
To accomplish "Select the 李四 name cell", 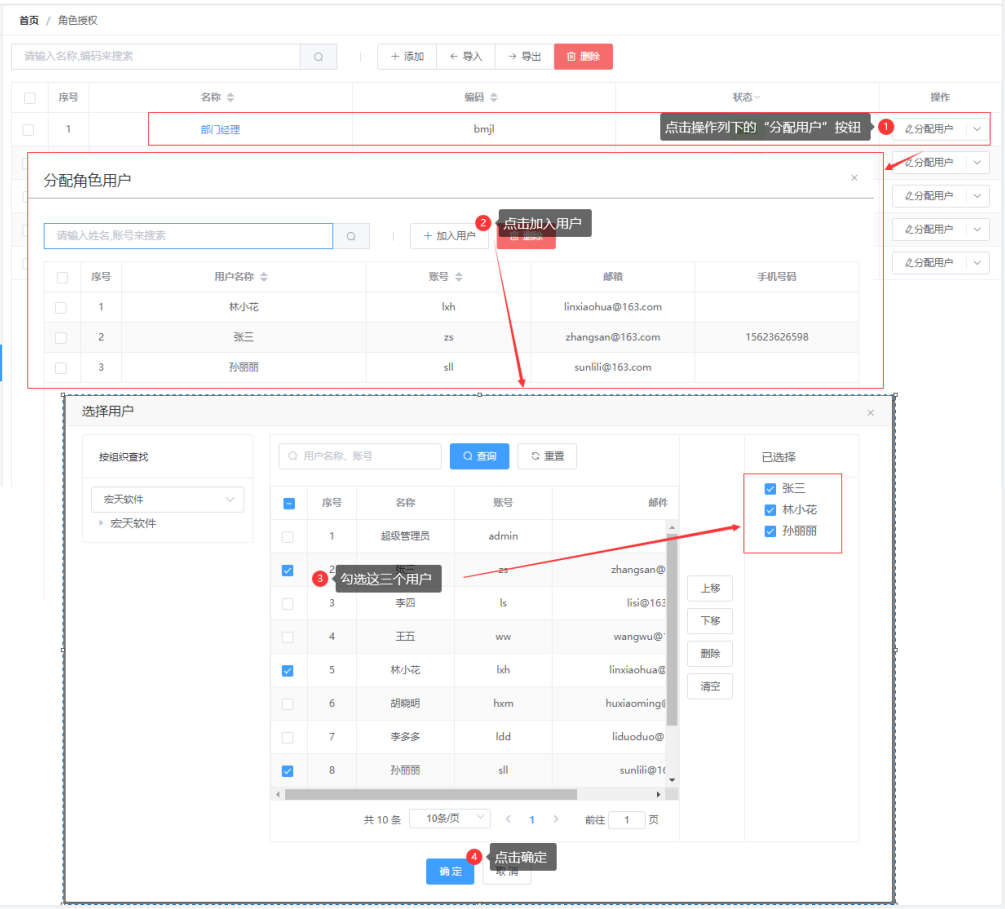I will [405, 603].
